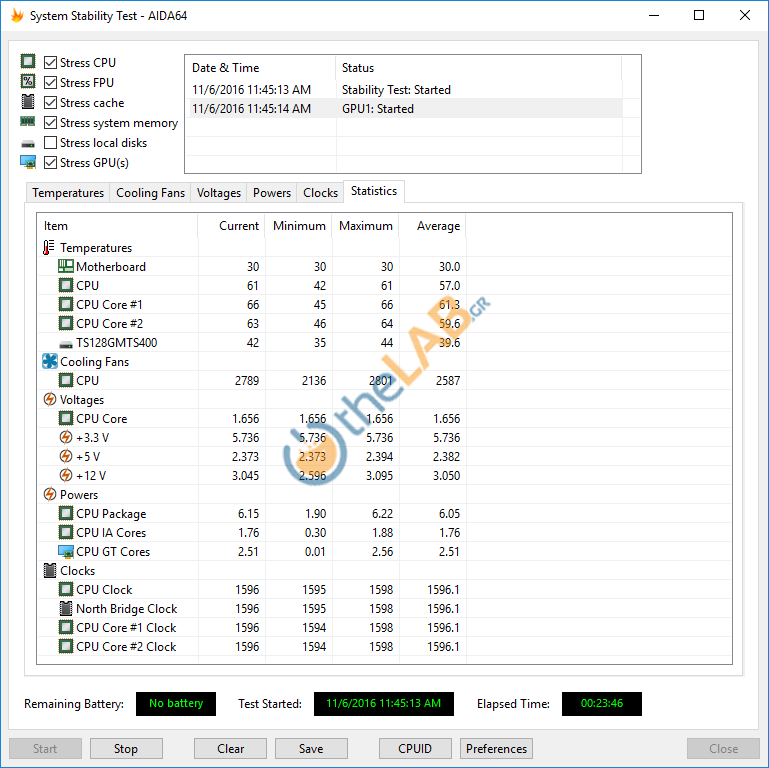Switch to the Temperatures tab
Image resolution: width=769 pixels, height=768 pixels.
(x=68, y=193)
